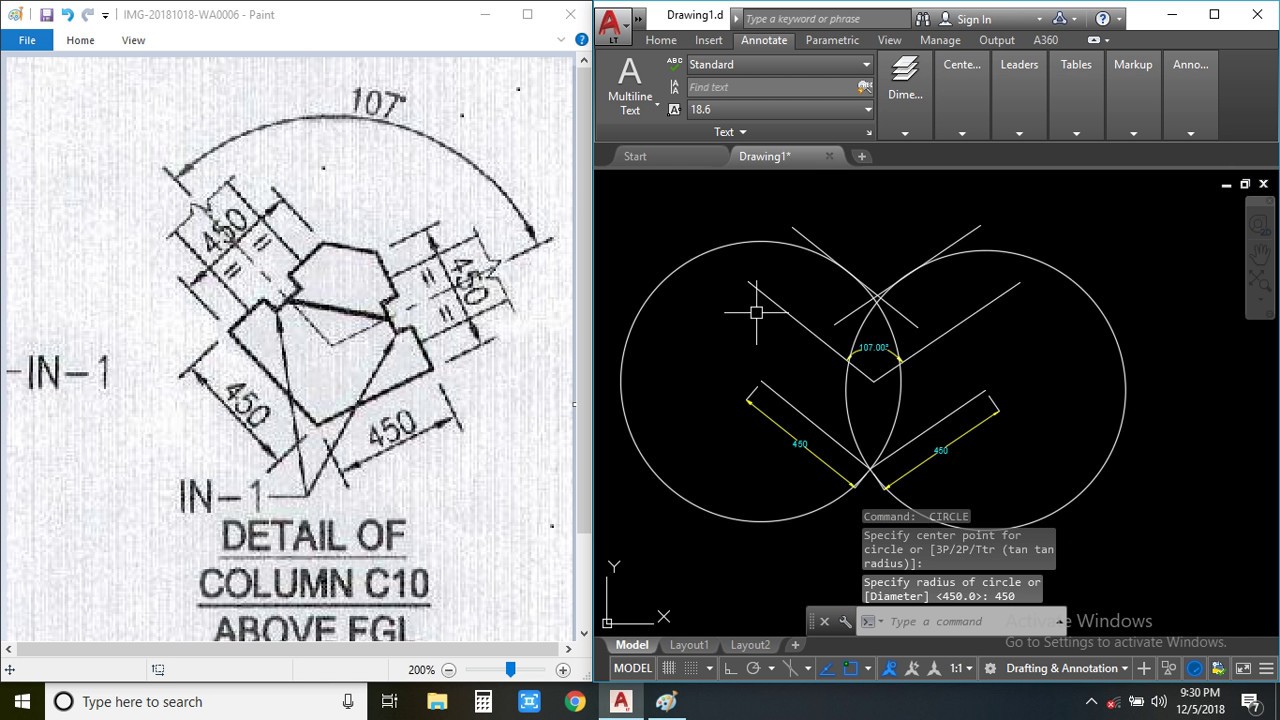Toggle grid display in the status bar

669,669
